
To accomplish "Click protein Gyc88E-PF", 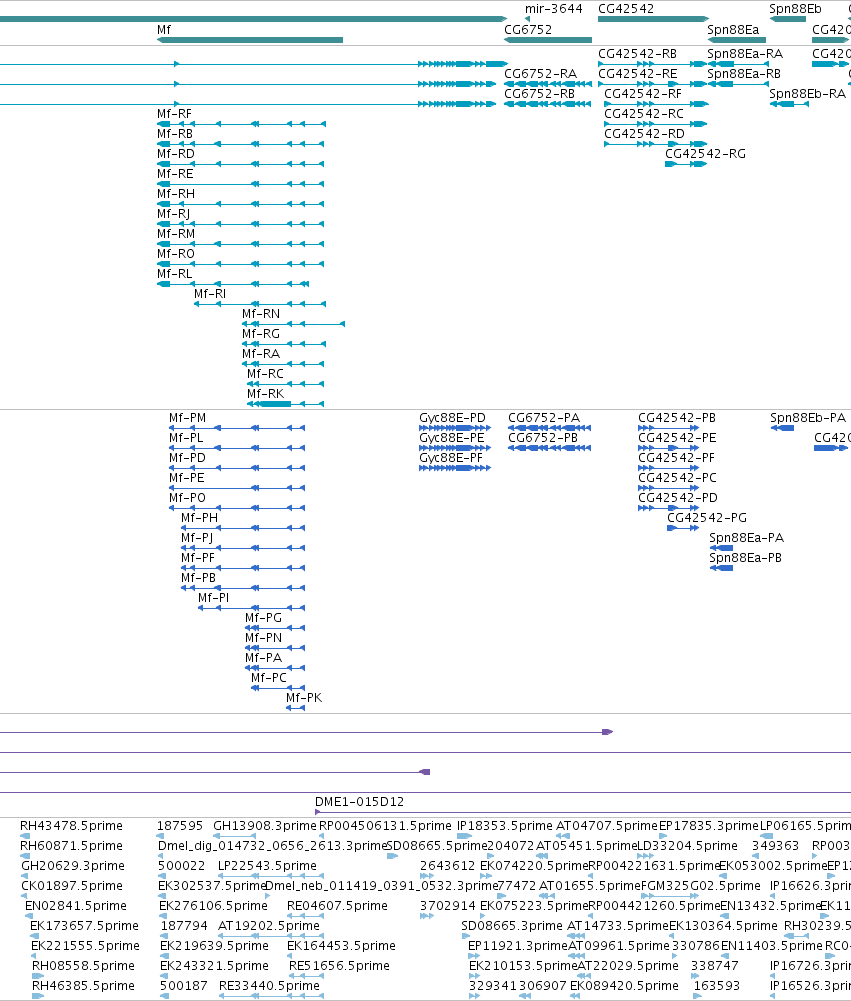I will click(451, 458).
